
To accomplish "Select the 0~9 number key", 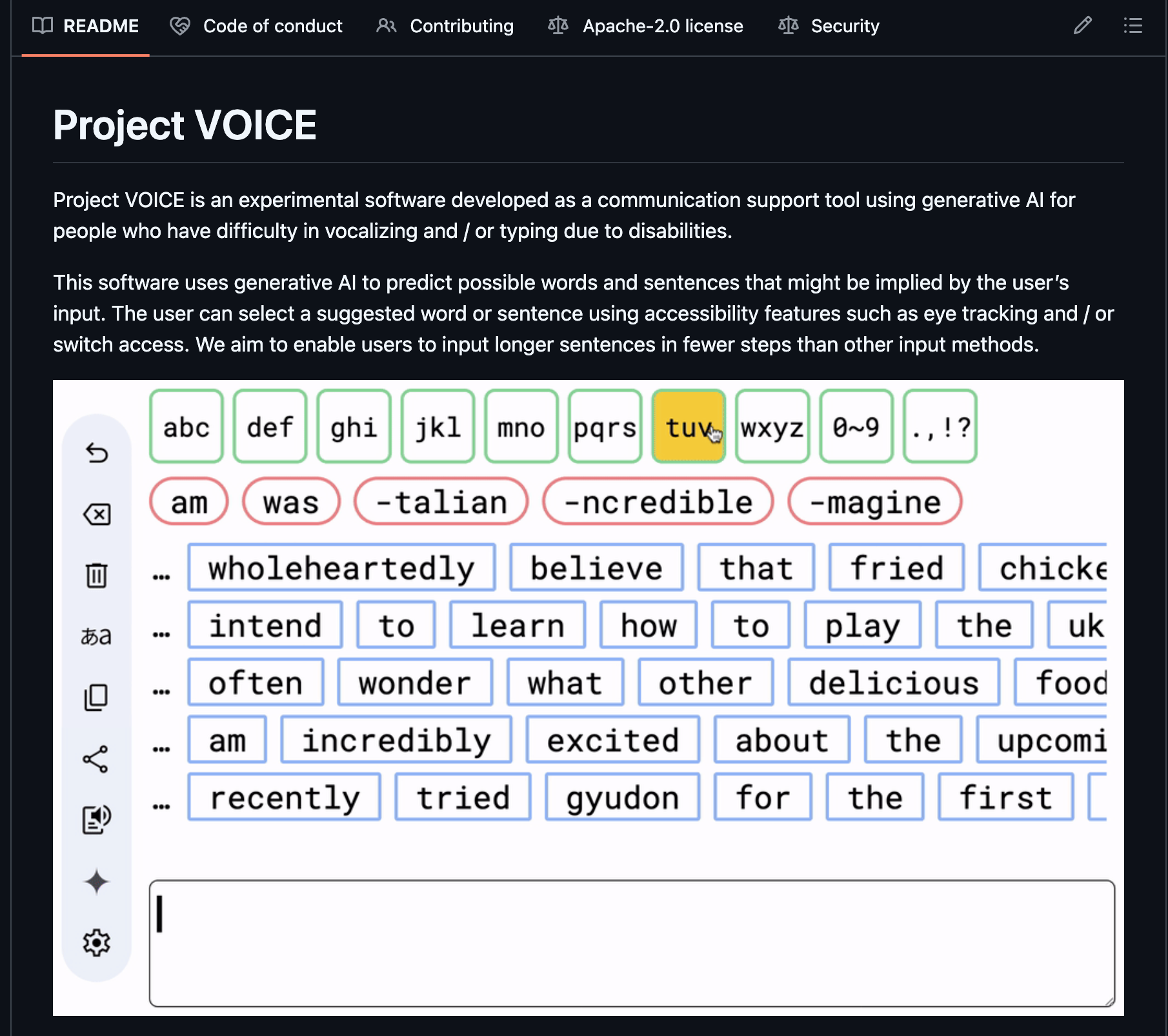I will click(856, 426).
